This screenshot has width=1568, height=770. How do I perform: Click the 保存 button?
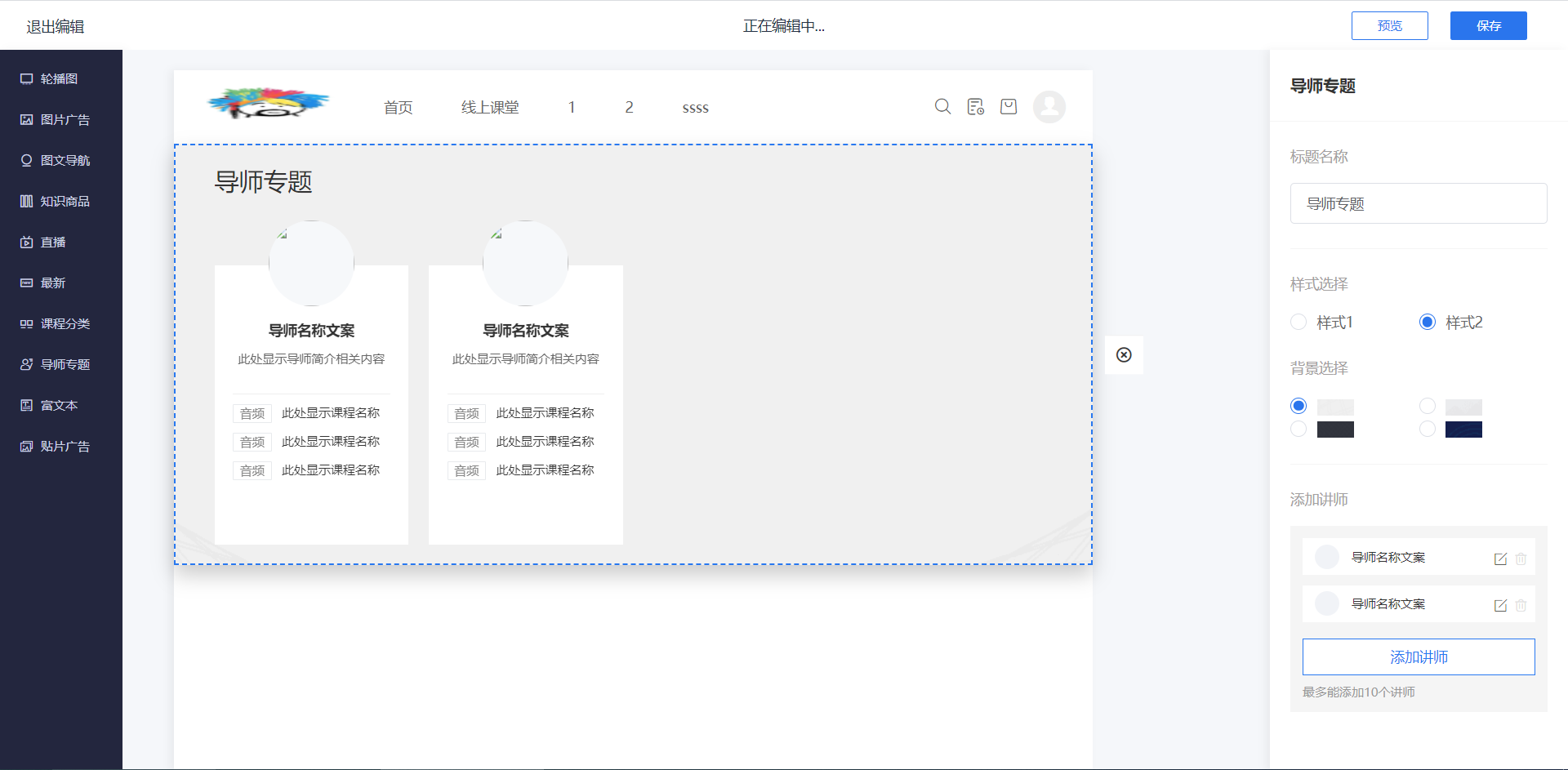pyautogui.click(x=1488, y=26)
